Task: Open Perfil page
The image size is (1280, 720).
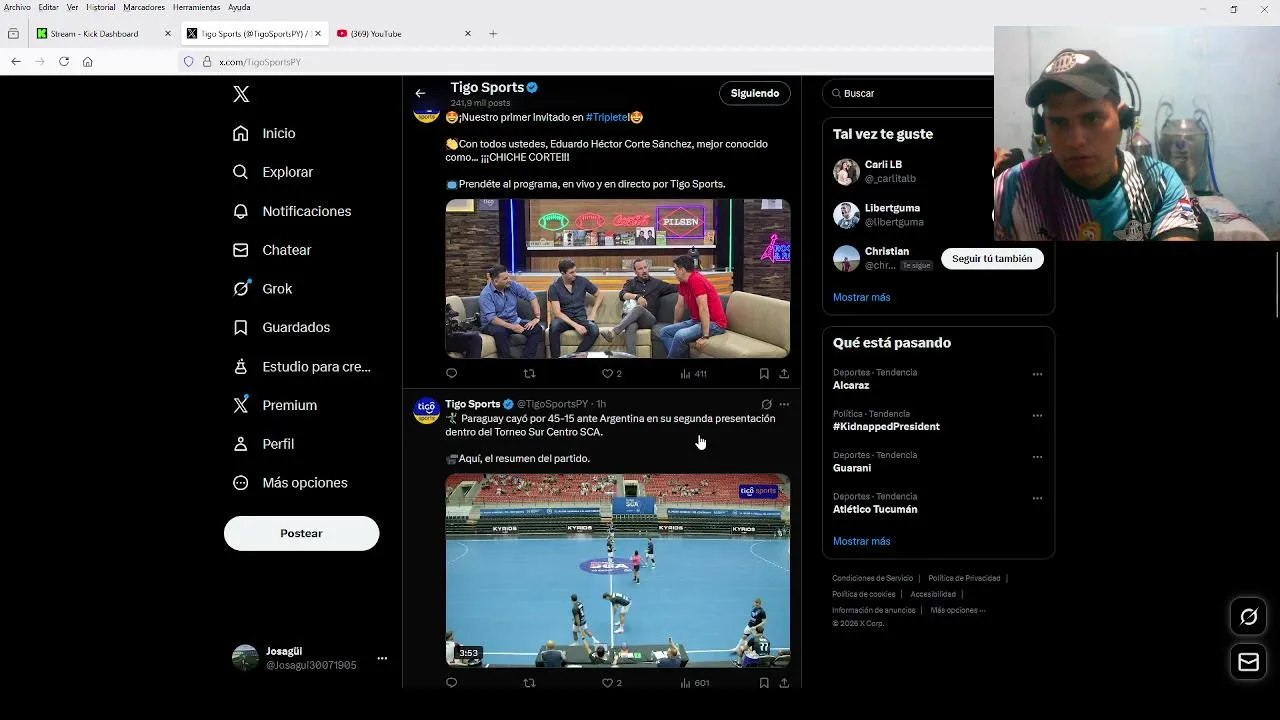Action: pyautogui.click(x=263, y=444)
